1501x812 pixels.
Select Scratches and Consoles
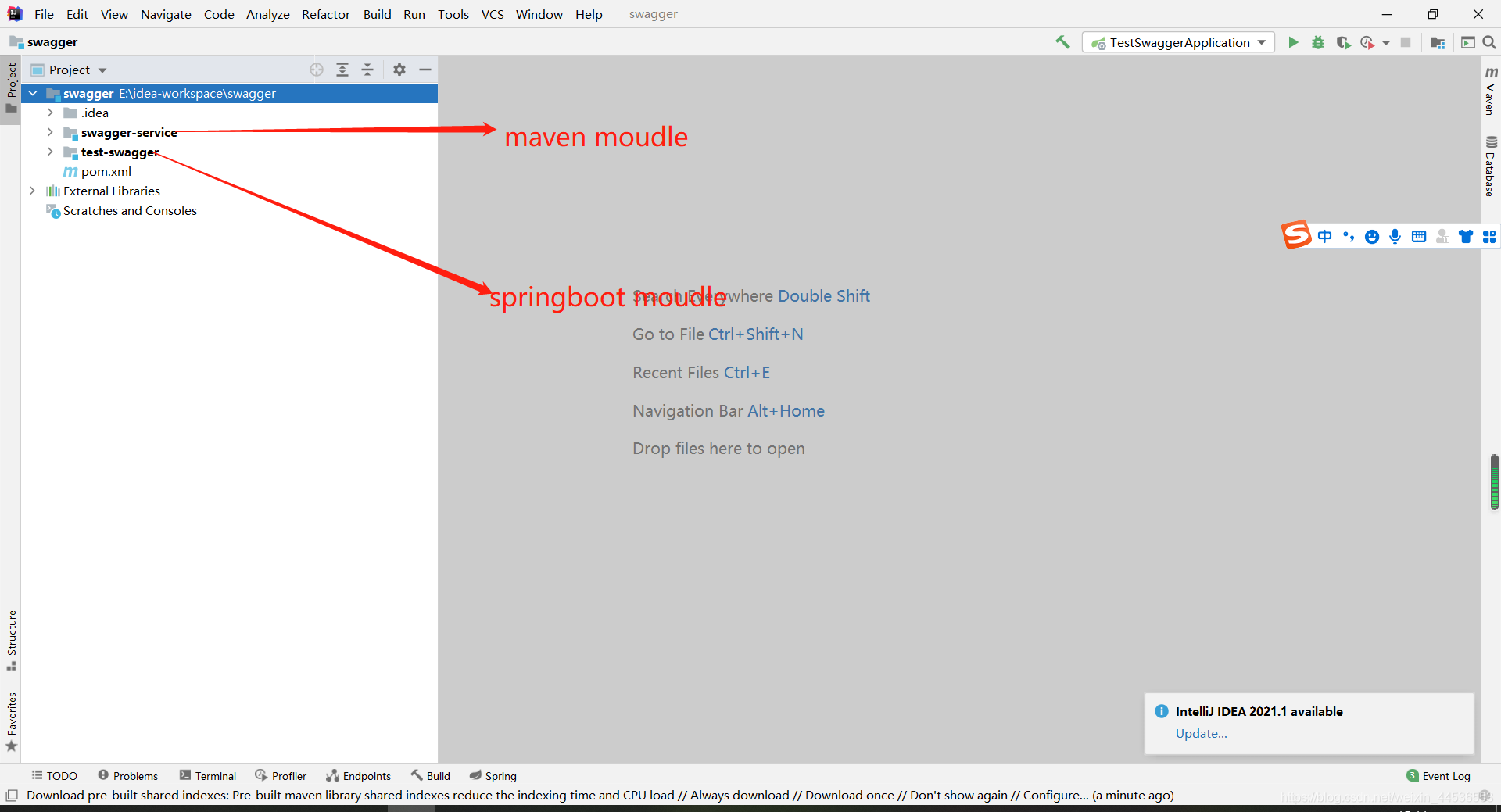tap(130, 210)
